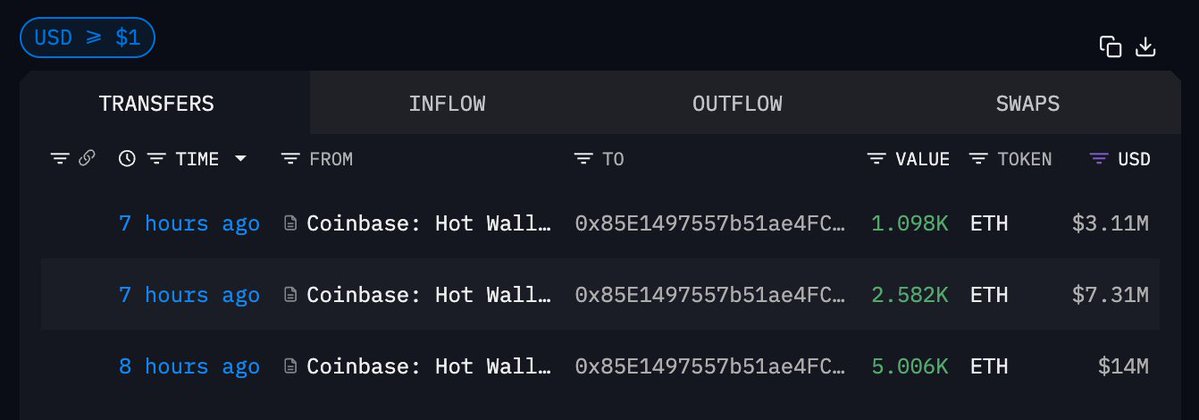Click the purple USD column filter icon
The image size is (1199, 420).
1099,159
